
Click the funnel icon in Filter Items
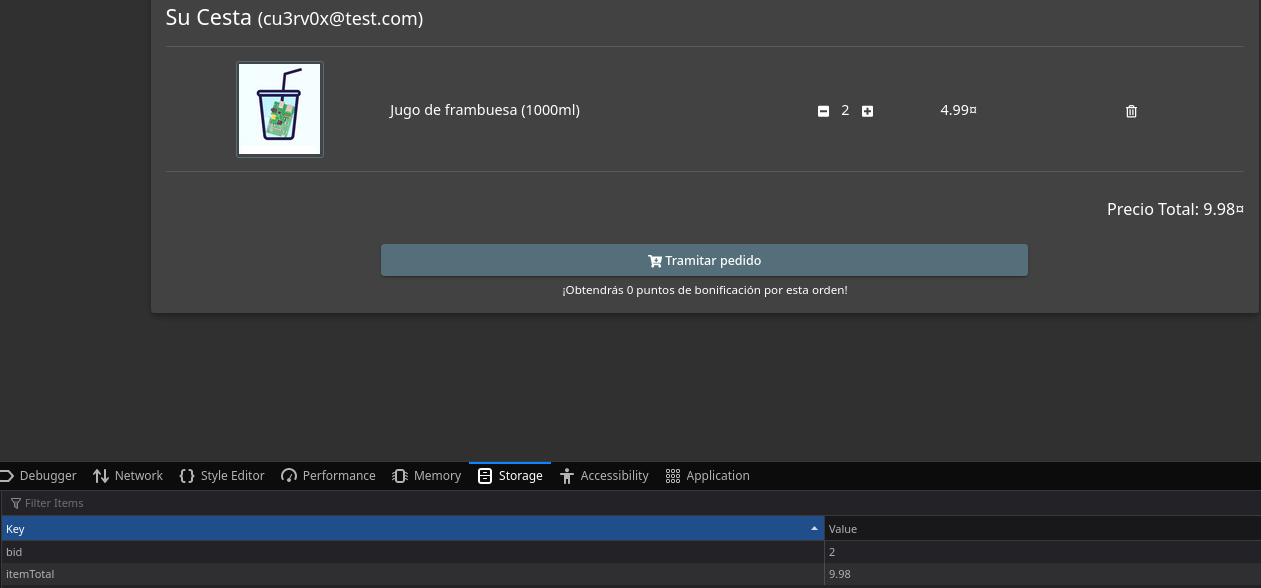pyautogui.click(x=14, y=503)
